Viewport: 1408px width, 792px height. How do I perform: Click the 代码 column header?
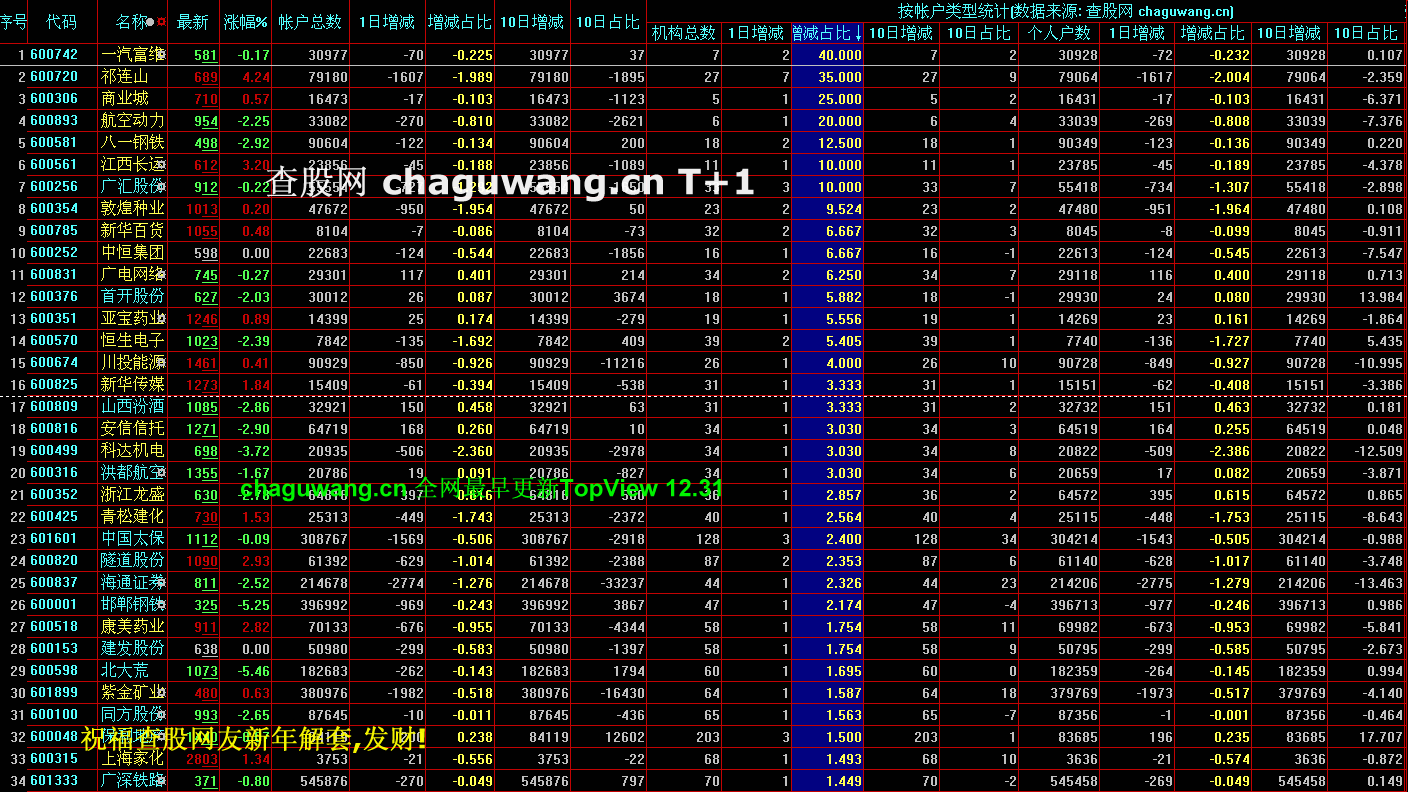click(61, 22)
